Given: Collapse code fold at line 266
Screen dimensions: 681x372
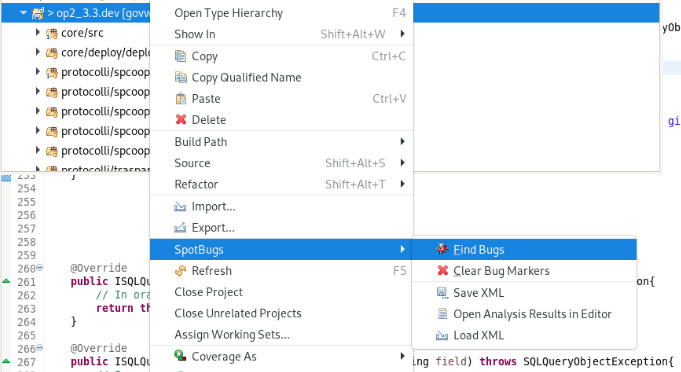Looking at the screenshot, I should [40, 348].
